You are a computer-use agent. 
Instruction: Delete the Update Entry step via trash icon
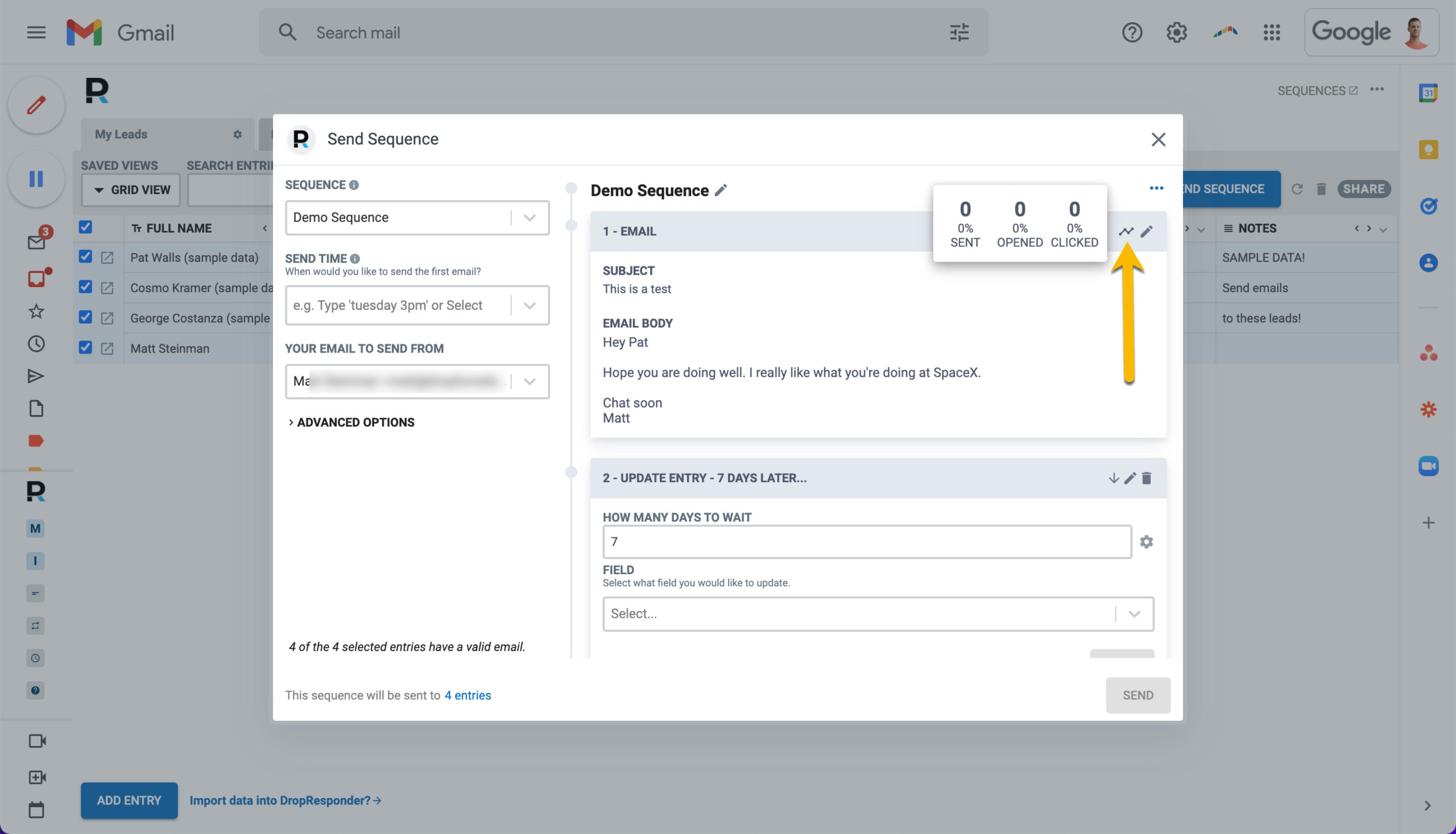coord(1146,478)
